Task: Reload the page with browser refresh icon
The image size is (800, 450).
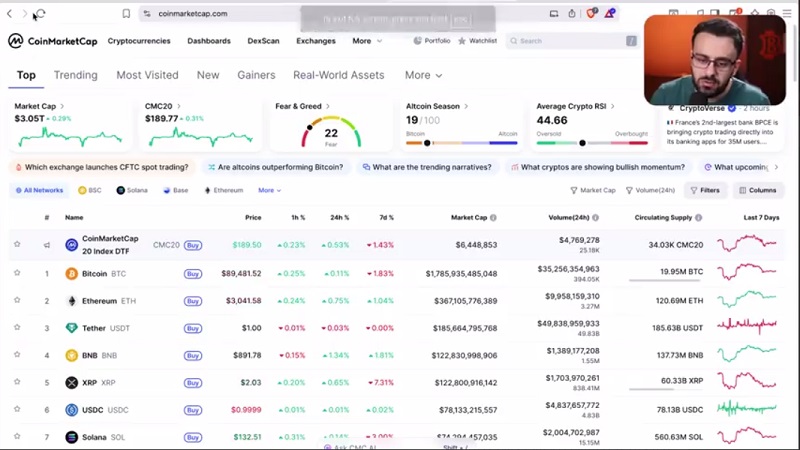Action: pyautogui.click(x=39, y=14)
